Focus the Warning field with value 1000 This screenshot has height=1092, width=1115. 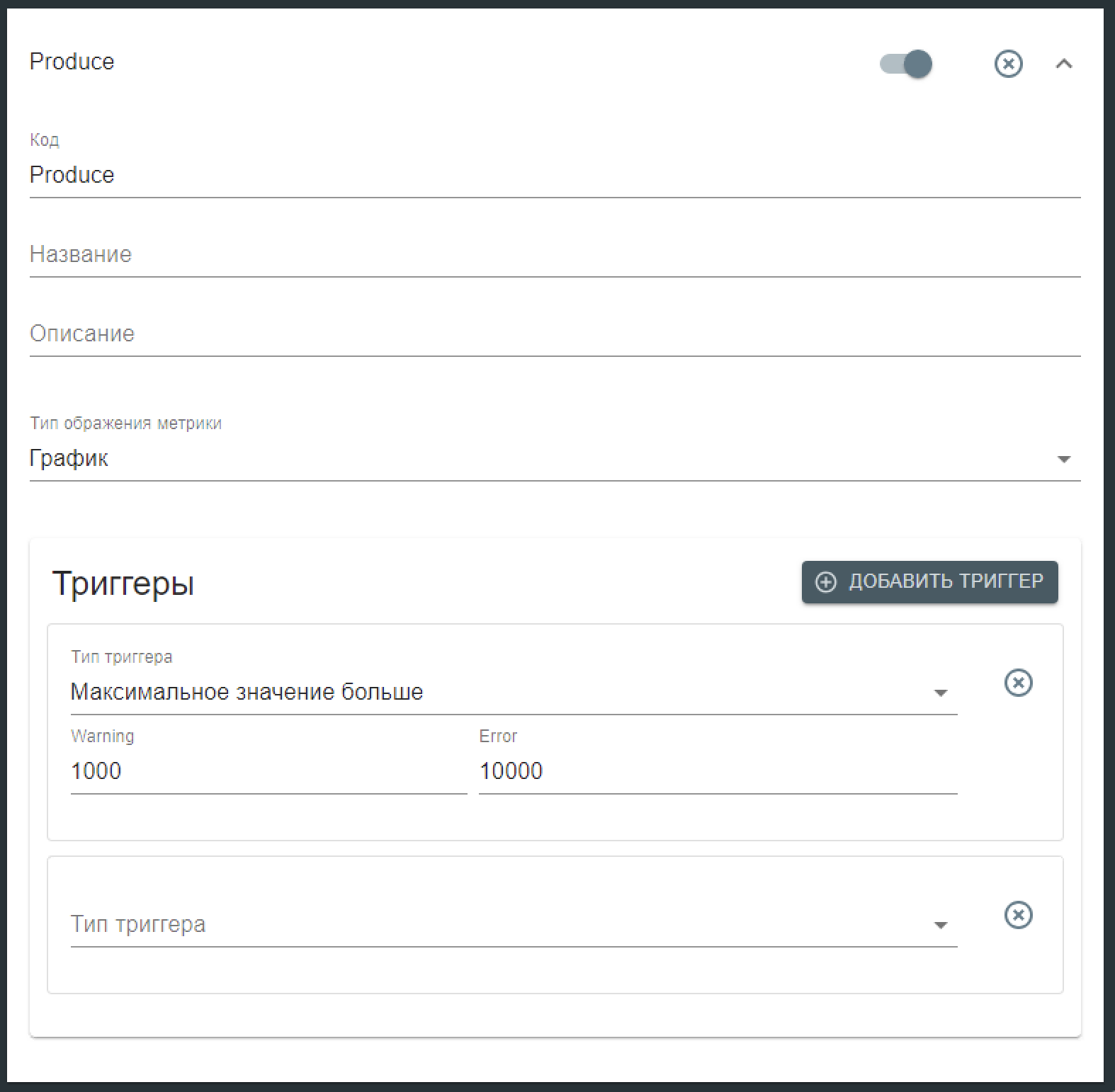click(268, 771)
